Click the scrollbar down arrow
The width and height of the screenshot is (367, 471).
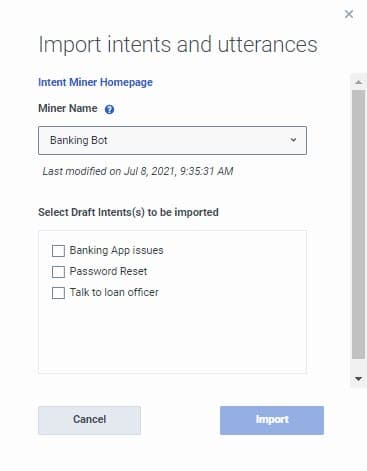pos(358,379)
